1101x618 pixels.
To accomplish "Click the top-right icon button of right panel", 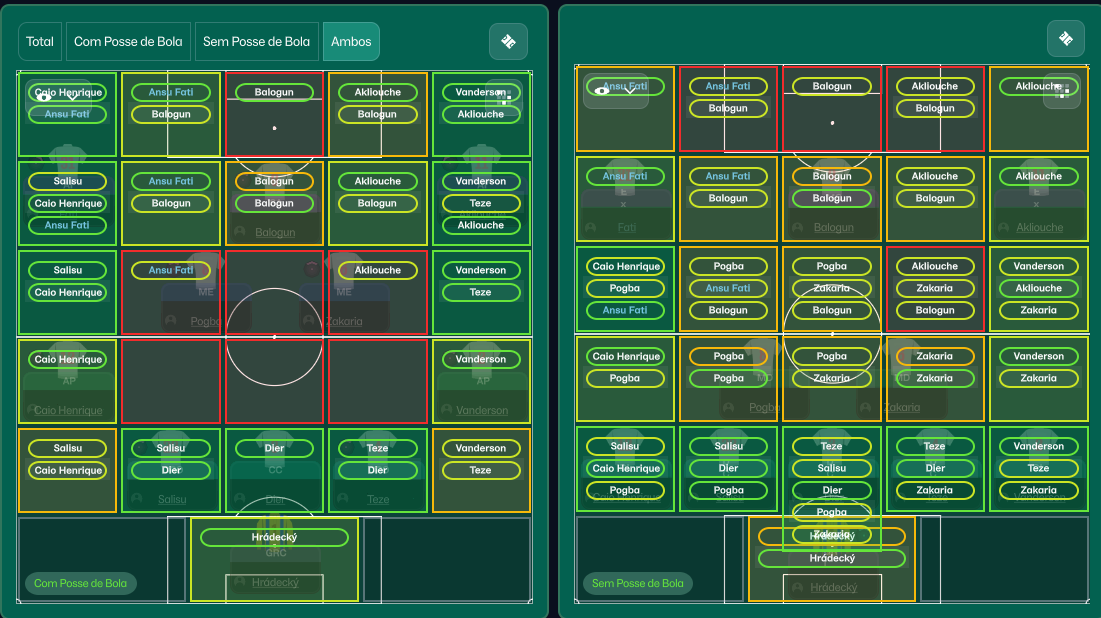I will pyautogui.click(x=1065, y=39).
